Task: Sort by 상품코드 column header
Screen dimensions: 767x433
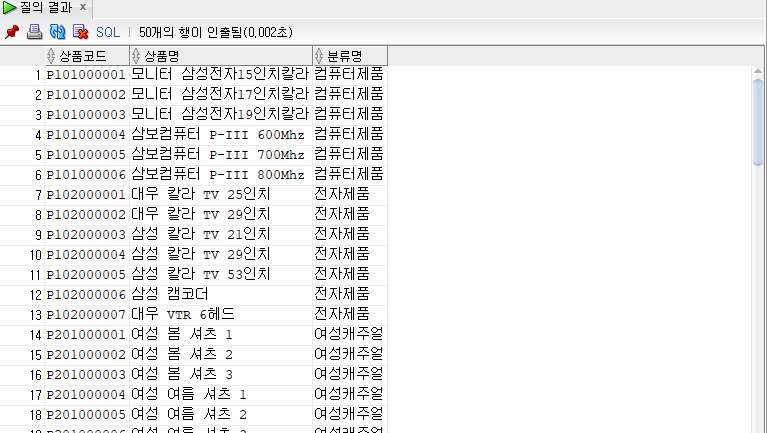Action: click(87, 56)
